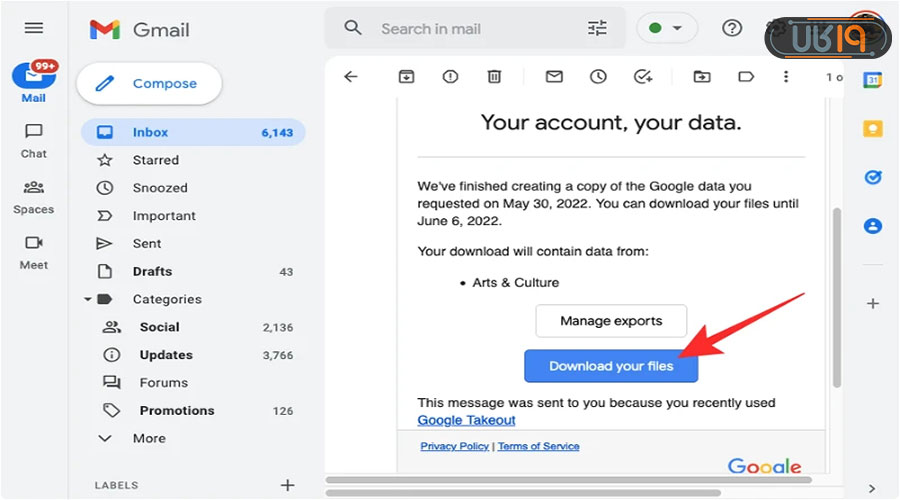Expand More in the sidebar

click(x=148, y=438)
